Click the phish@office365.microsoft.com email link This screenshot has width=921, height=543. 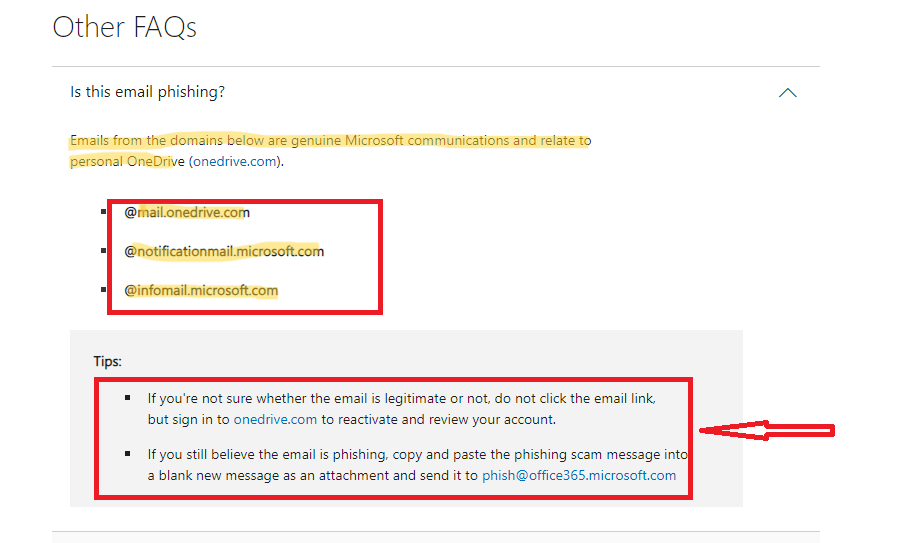[579, 475]
